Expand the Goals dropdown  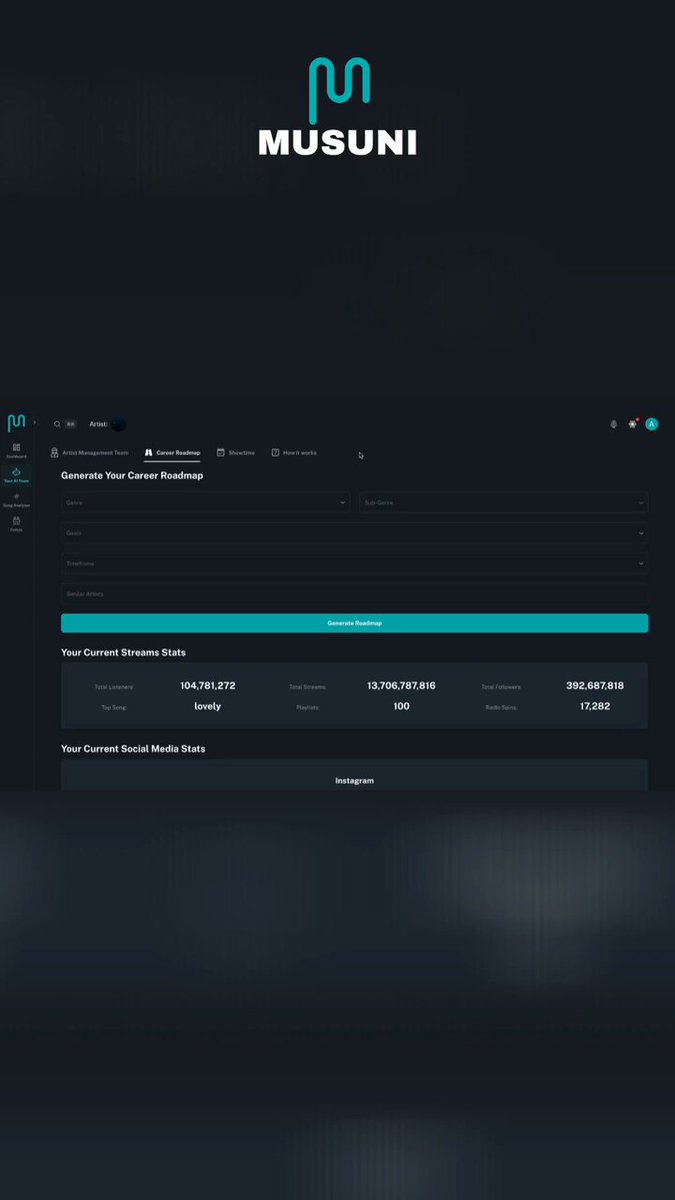coord(354,533)
